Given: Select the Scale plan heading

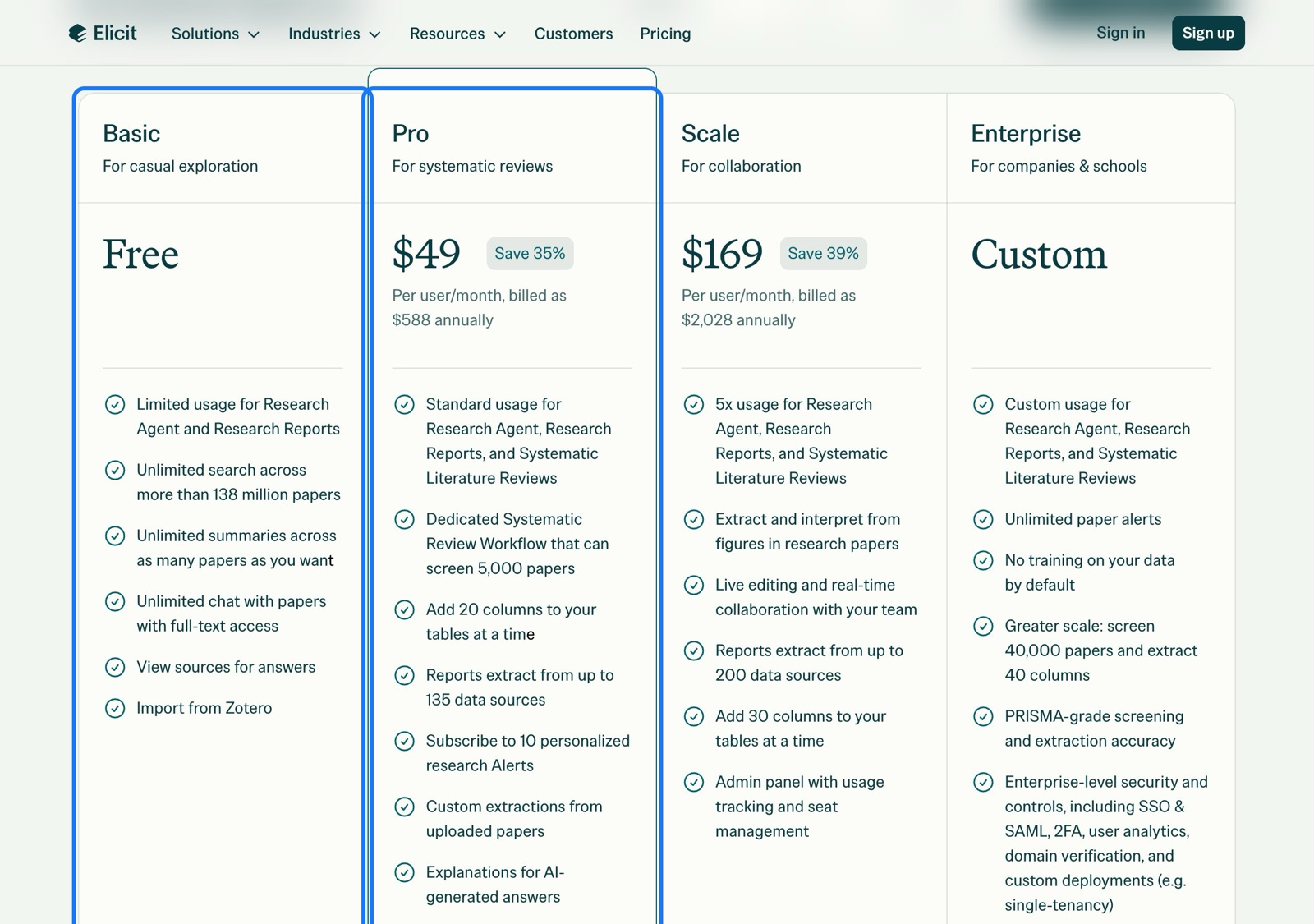Looking at the screenshot, I should (710, 133).
